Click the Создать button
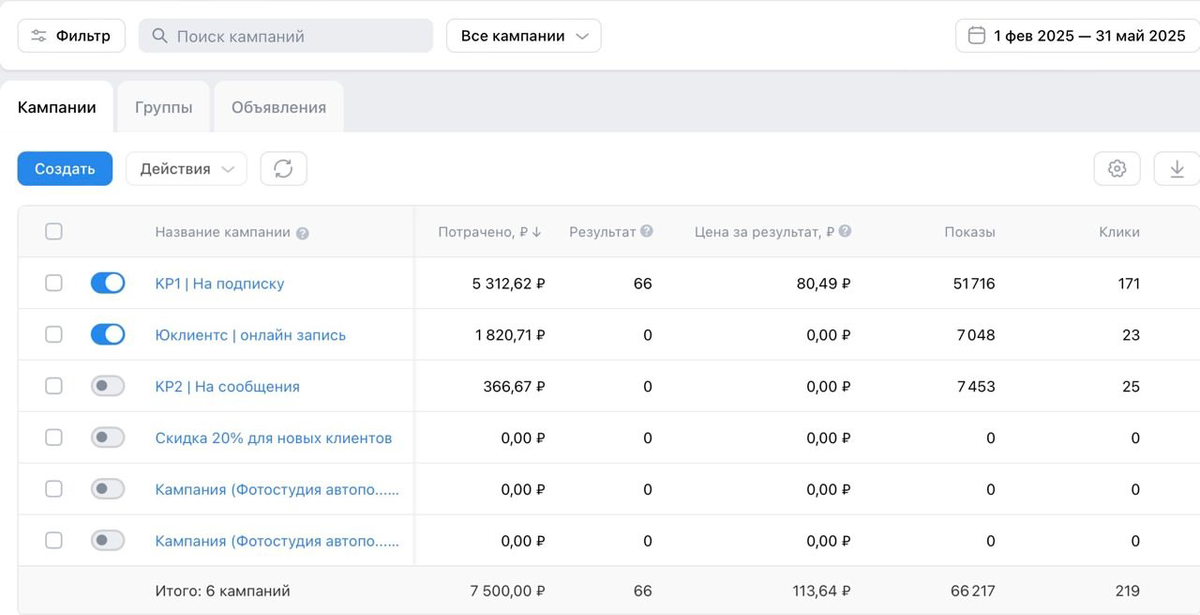 (64, 168)
